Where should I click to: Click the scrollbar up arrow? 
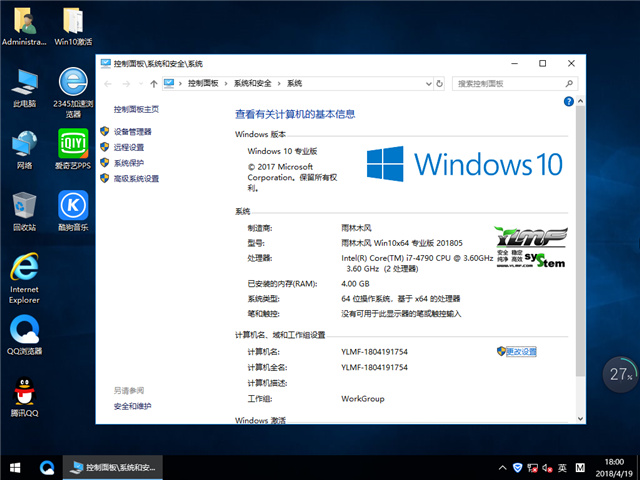pyautogui.click(x=580, y=101)
